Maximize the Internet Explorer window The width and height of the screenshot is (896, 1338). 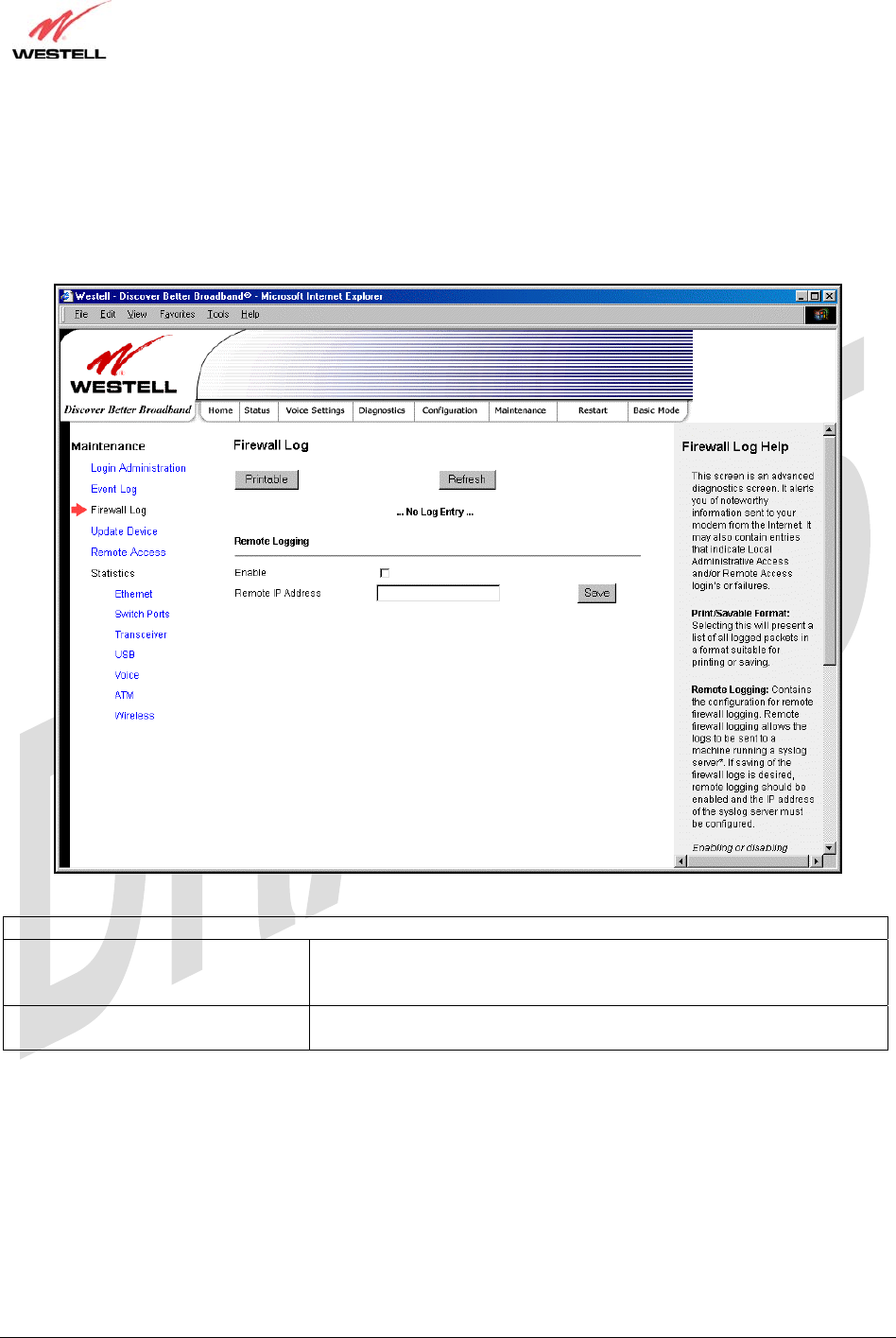(815, 296)
